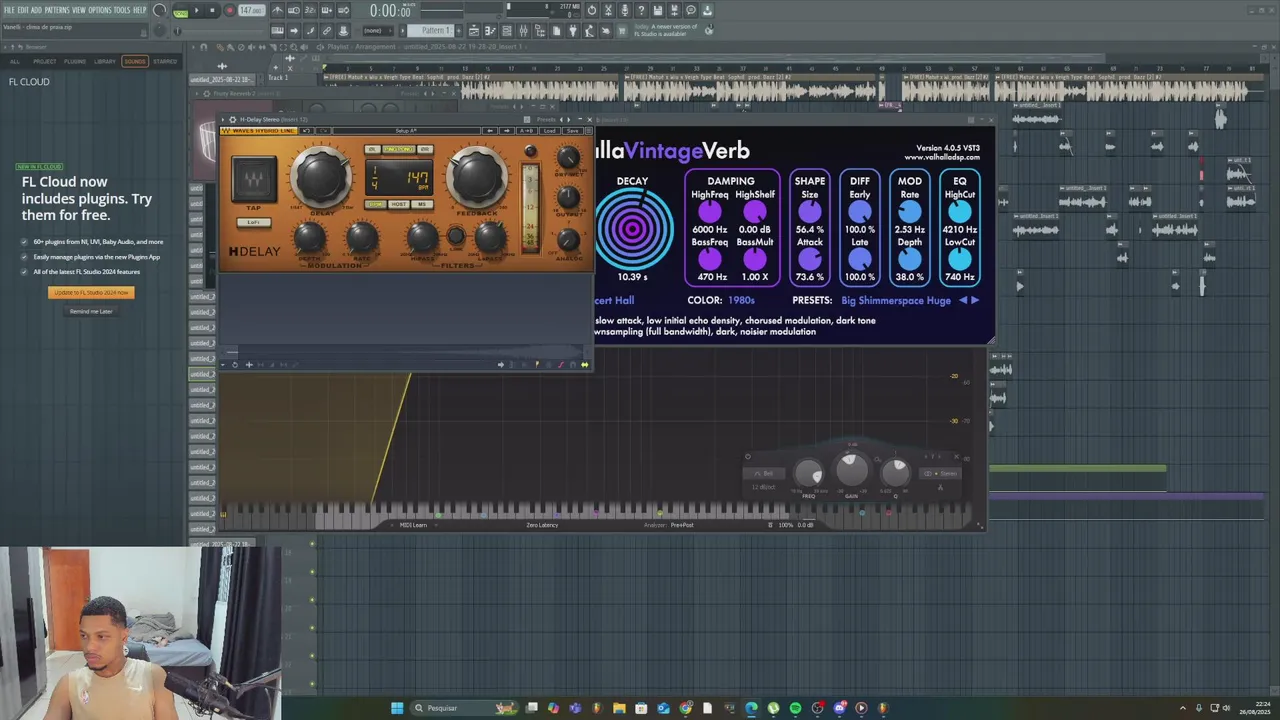Click the undo history icon in toolbar
Viewport: 1280px width, 720px height.
coord(592,11)
